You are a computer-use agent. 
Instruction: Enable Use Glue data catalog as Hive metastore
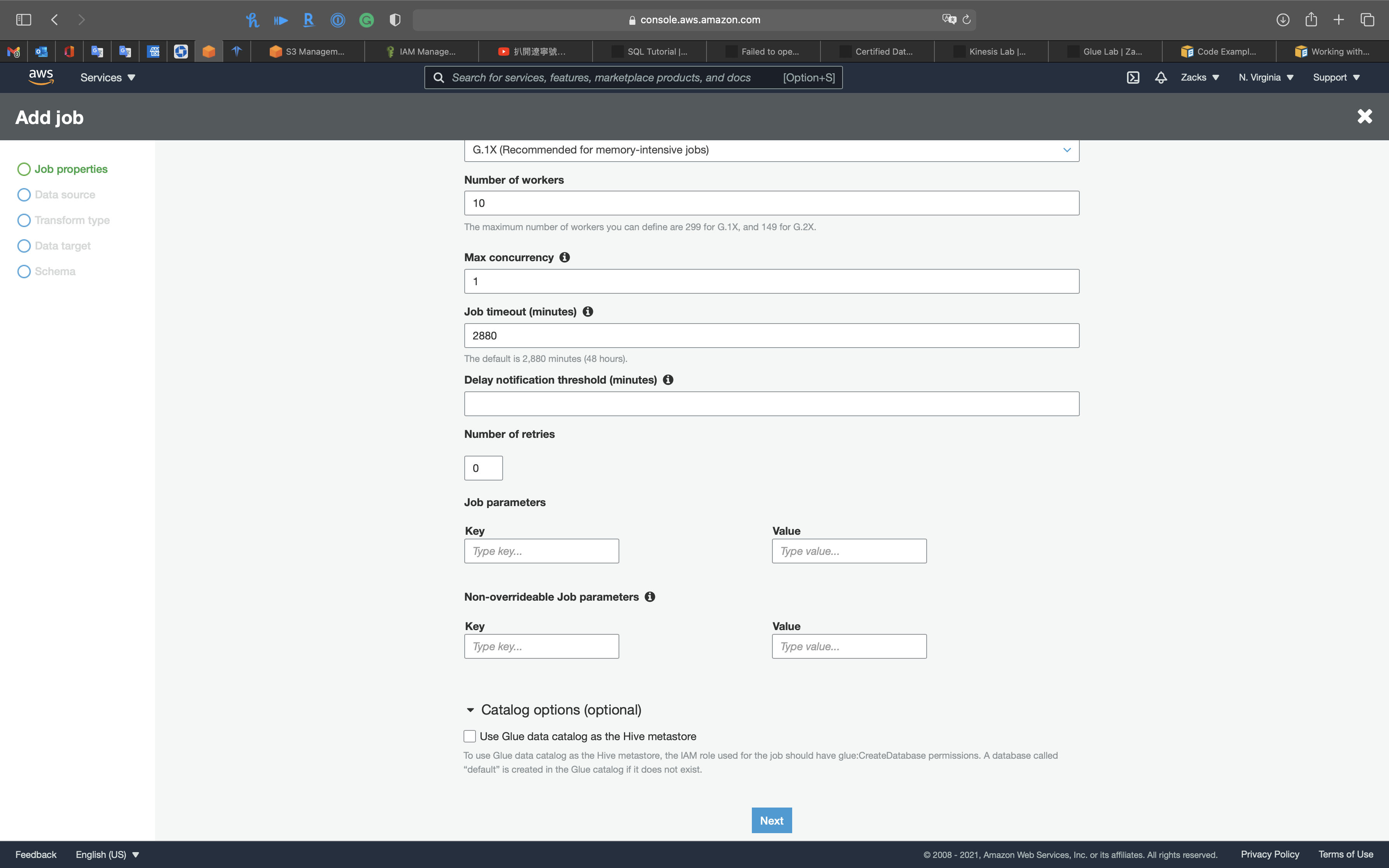(469, 736)
